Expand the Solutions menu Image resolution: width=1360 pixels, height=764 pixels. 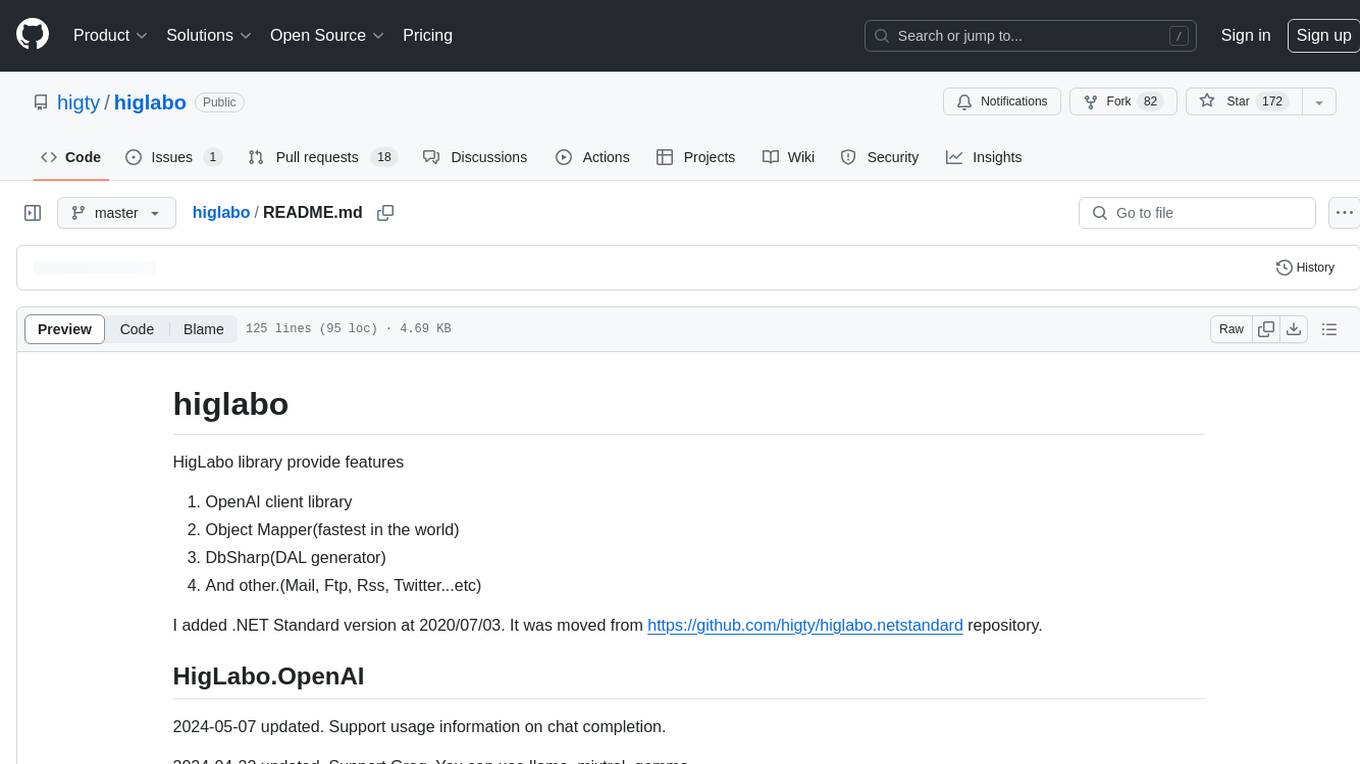(209, 35)
